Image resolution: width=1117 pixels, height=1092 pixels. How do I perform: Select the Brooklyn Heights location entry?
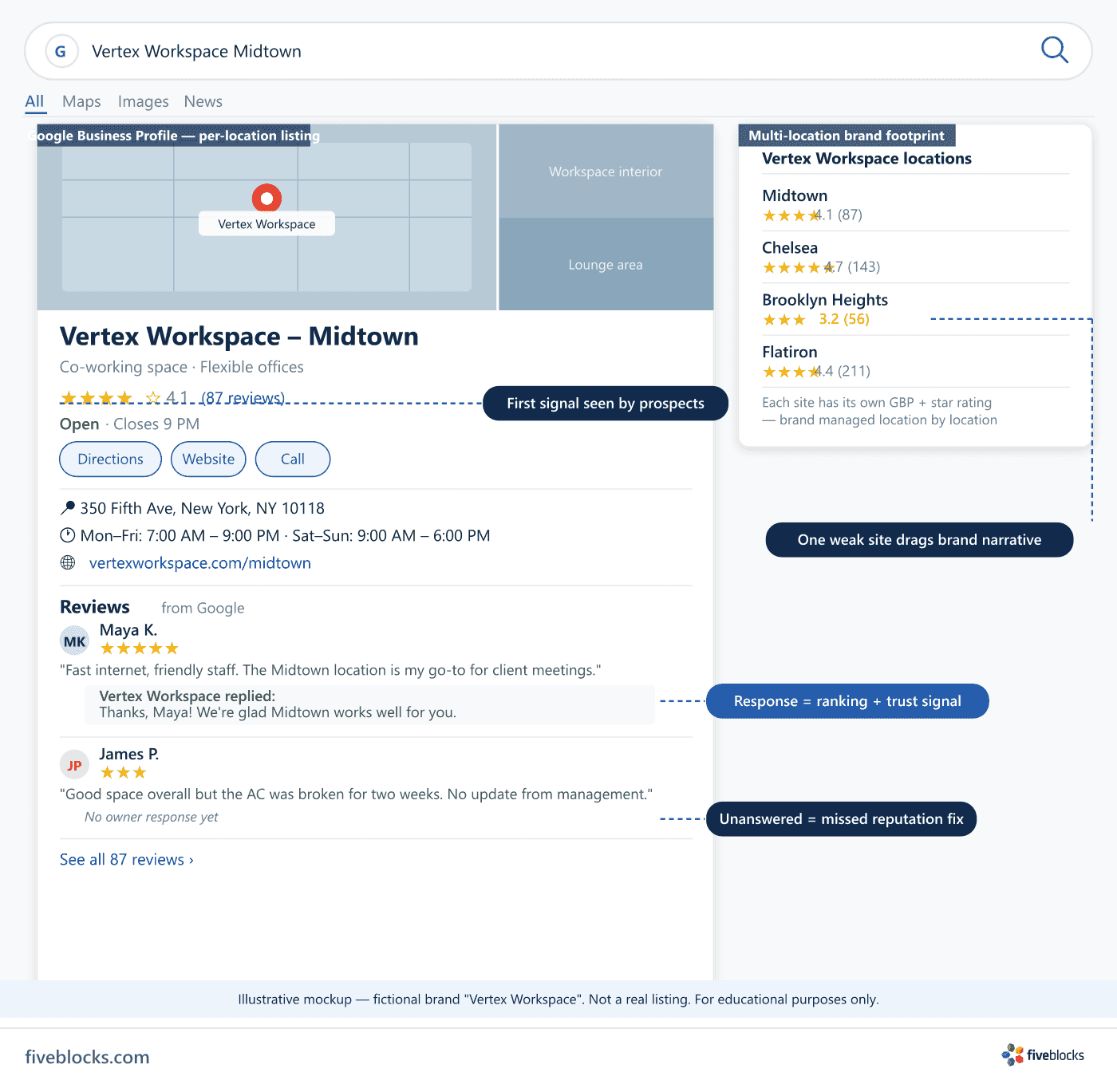[916, 309]
